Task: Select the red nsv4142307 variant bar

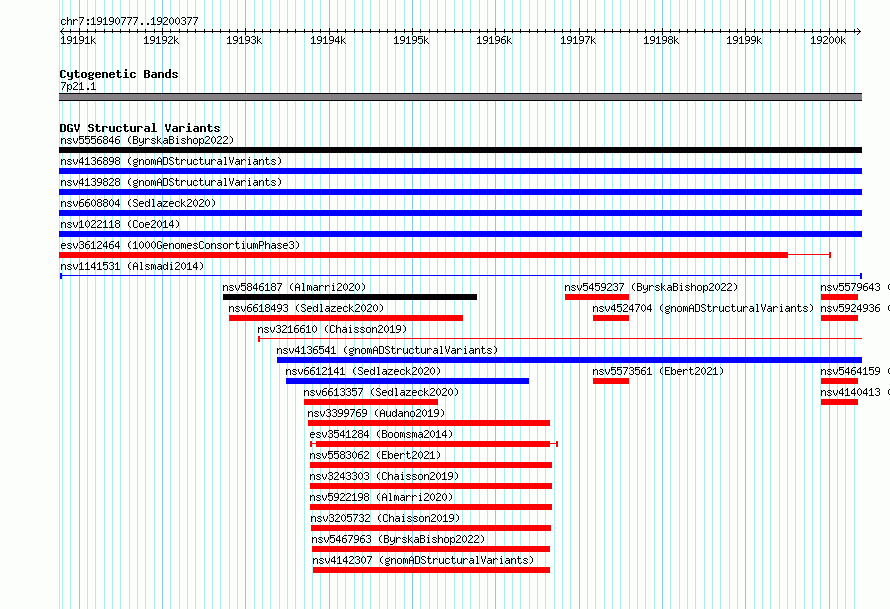Action: click(x=431, y=570)
